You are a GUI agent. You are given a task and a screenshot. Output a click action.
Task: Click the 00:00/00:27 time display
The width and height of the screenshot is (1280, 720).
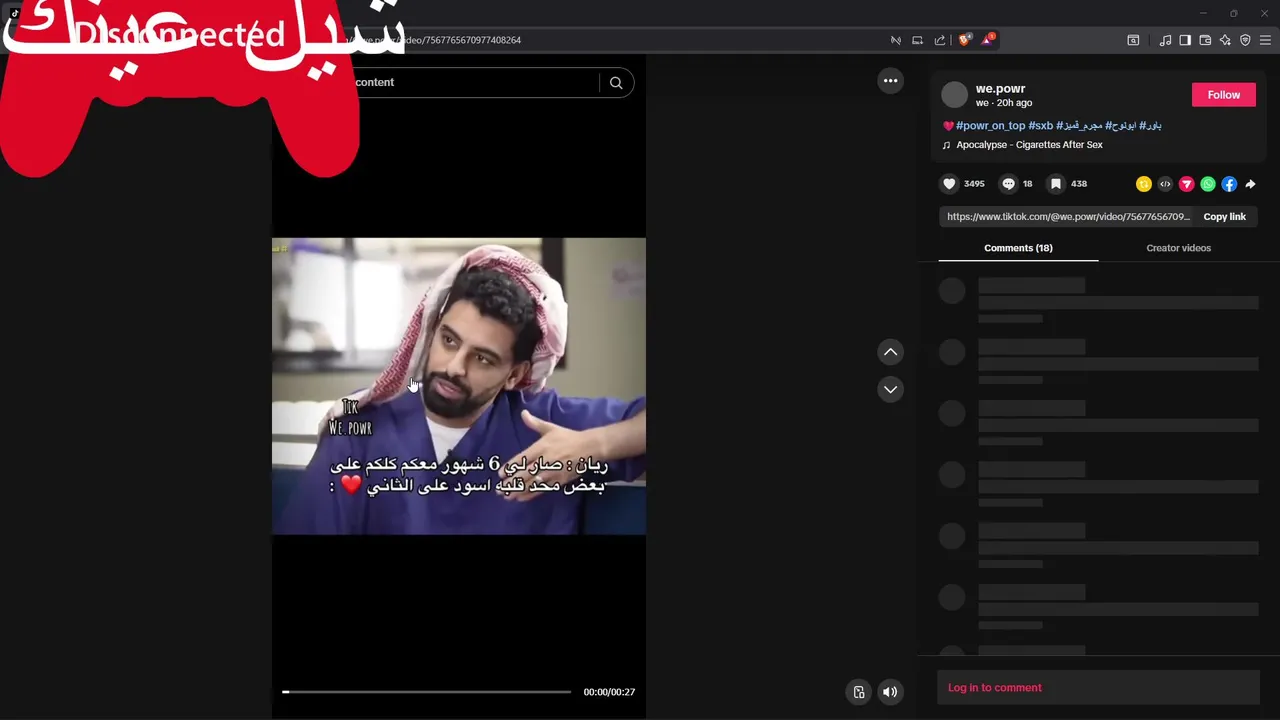609,692
